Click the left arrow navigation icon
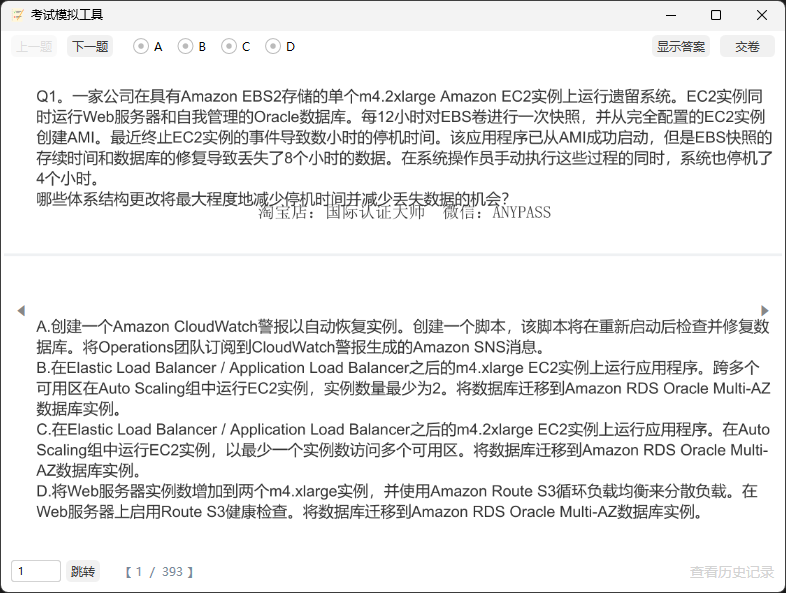786x593 pixels. [21, 310]
